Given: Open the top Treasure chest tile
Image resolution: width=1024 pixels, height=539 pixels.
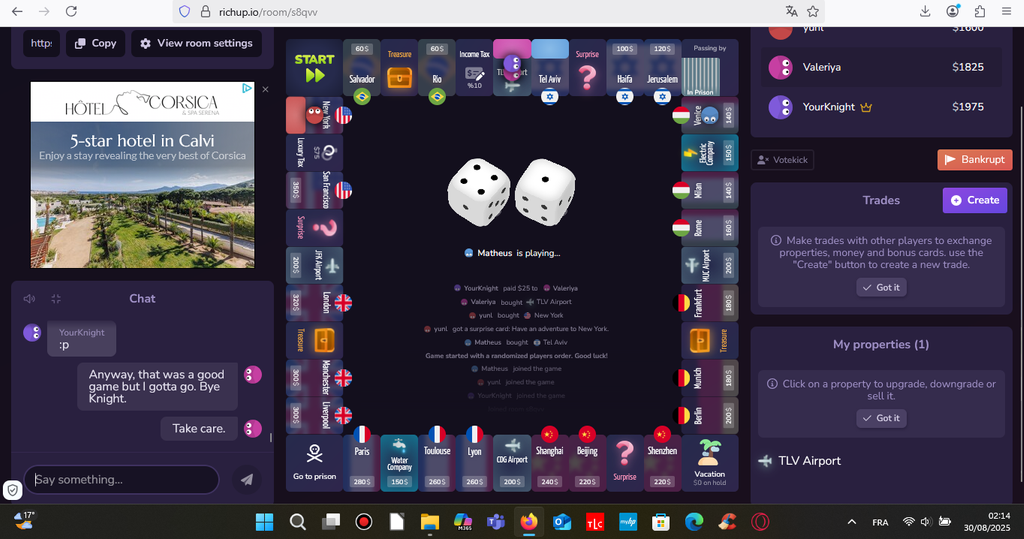Looking at the screenshot, I should click(x=399, y=68).
